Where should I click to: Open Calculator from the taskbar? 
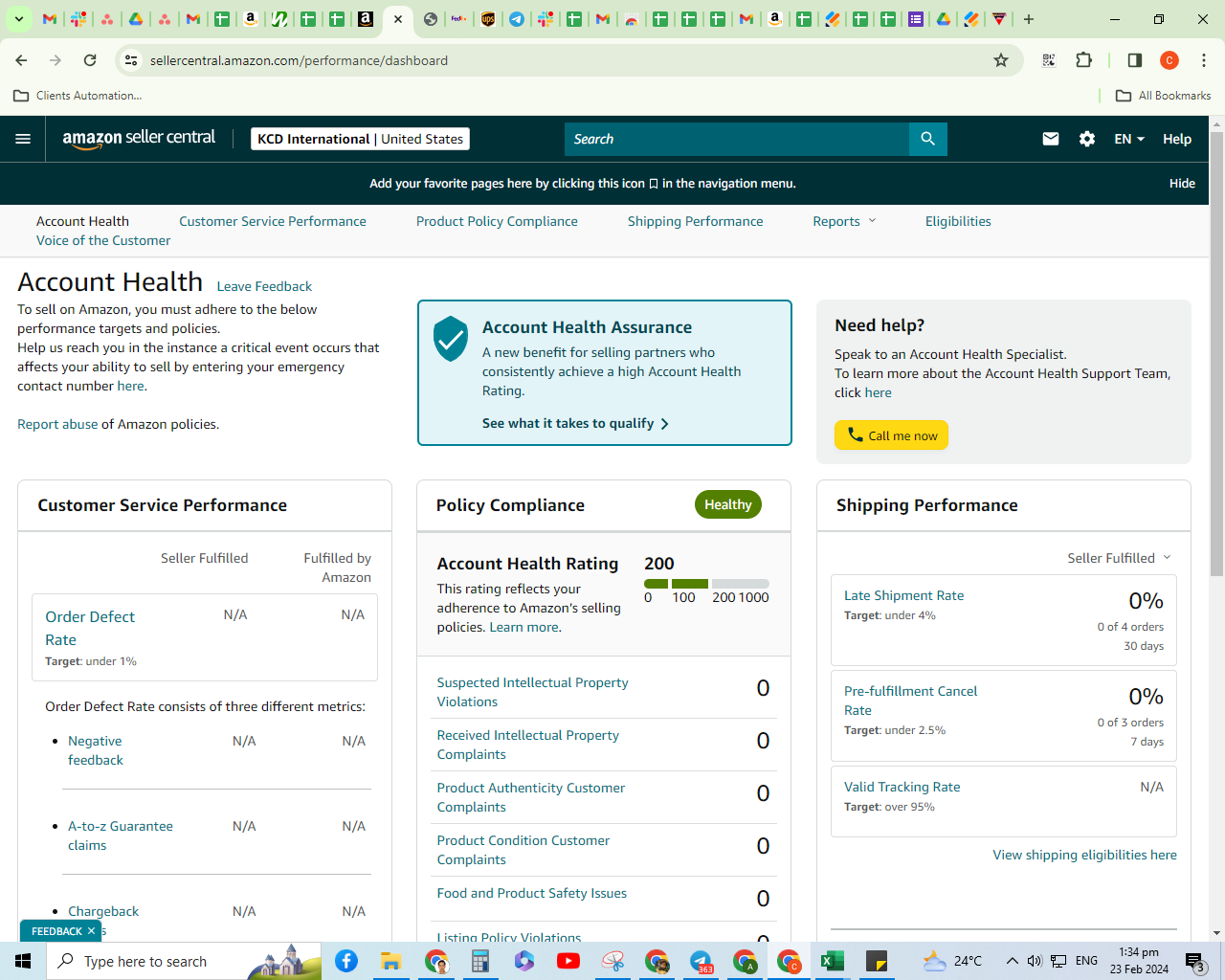click(479, 961)
